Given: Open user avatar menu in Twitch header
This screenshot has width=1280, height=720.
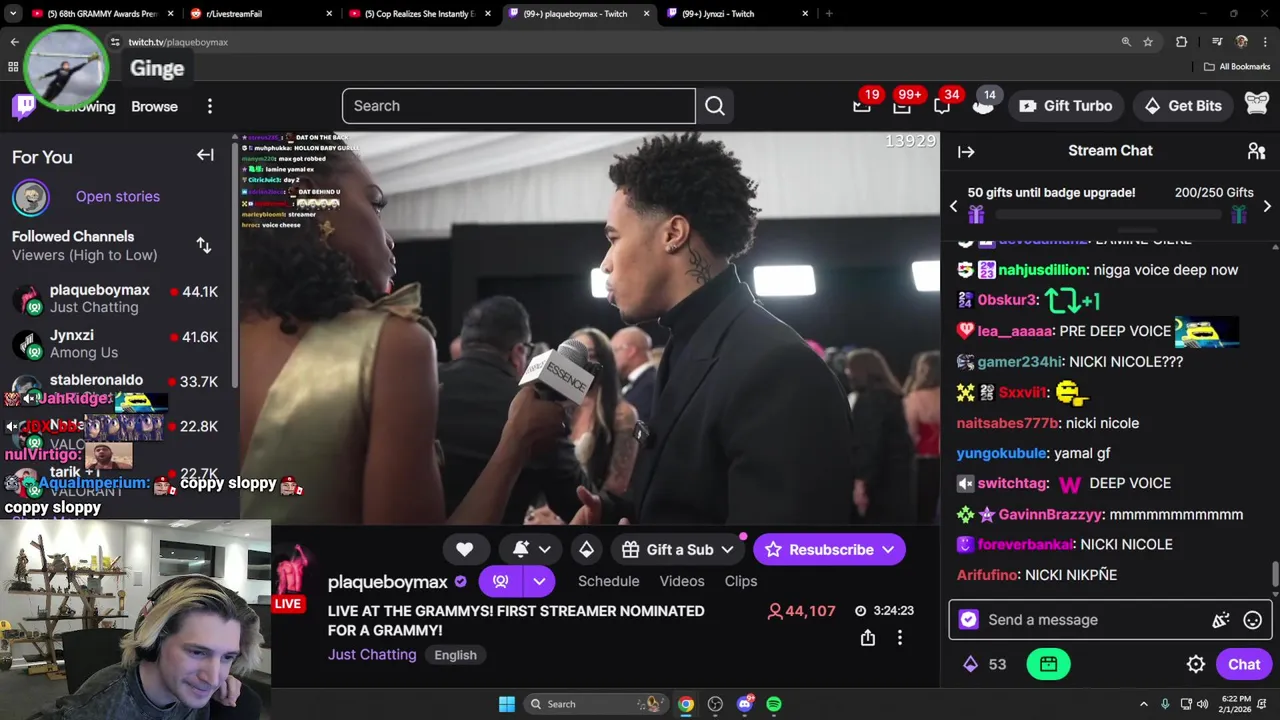Looking at the screenshot, I should click(x=1257, y=105).
